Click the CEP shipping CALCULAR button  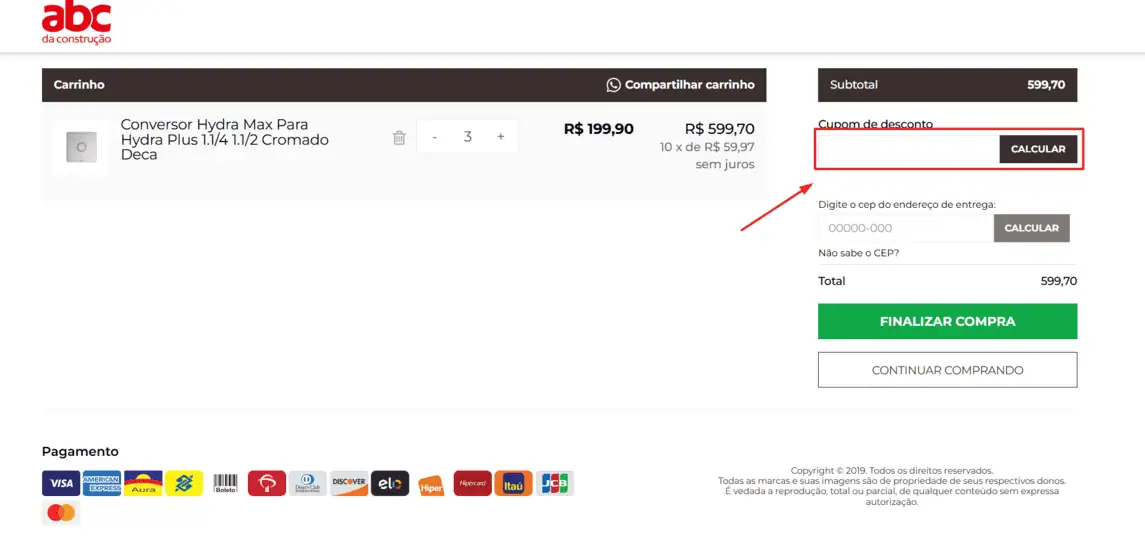click(1031, 228)
